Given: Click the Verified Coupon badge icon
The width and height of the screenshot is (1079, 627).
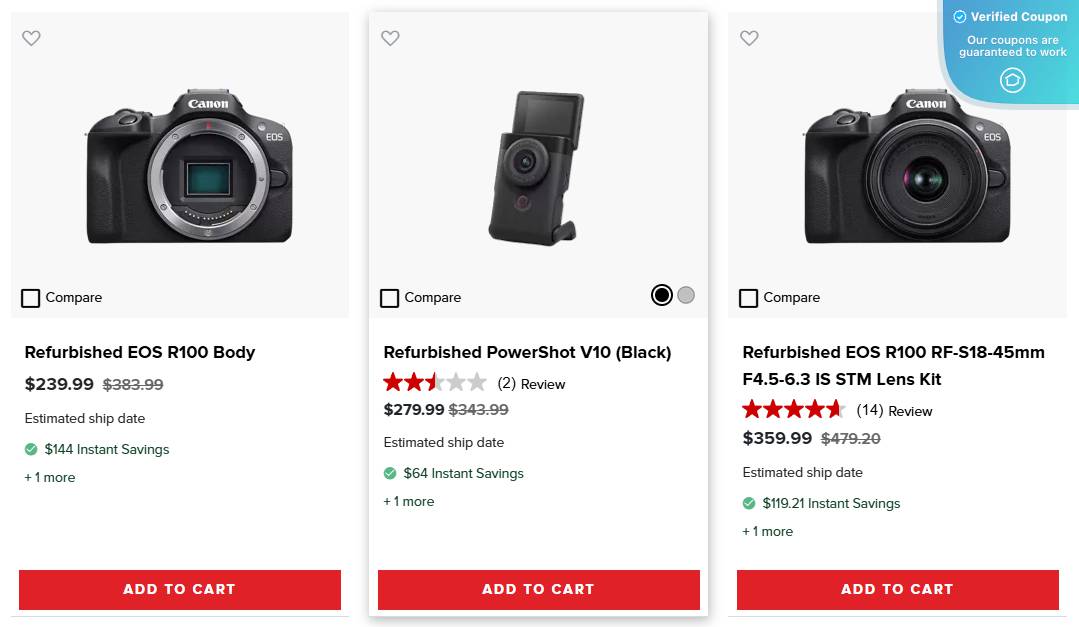Looking at the screenshot, I should [x=959, y=16].
